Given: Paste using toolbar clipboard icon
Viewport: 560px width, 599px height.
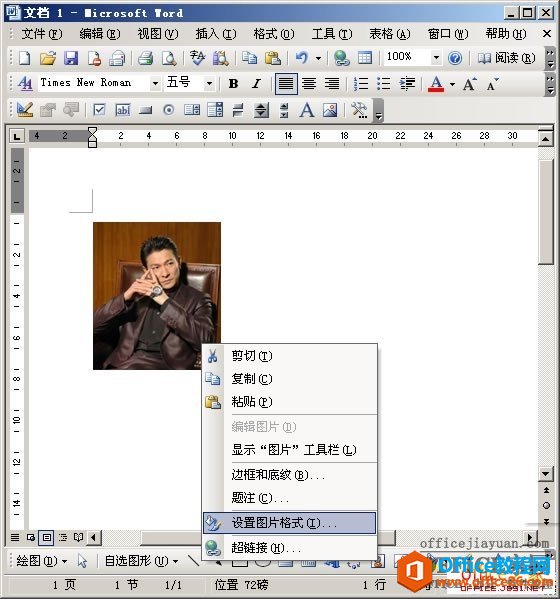Looking at the screenshot, I should (x=273, y=58).
